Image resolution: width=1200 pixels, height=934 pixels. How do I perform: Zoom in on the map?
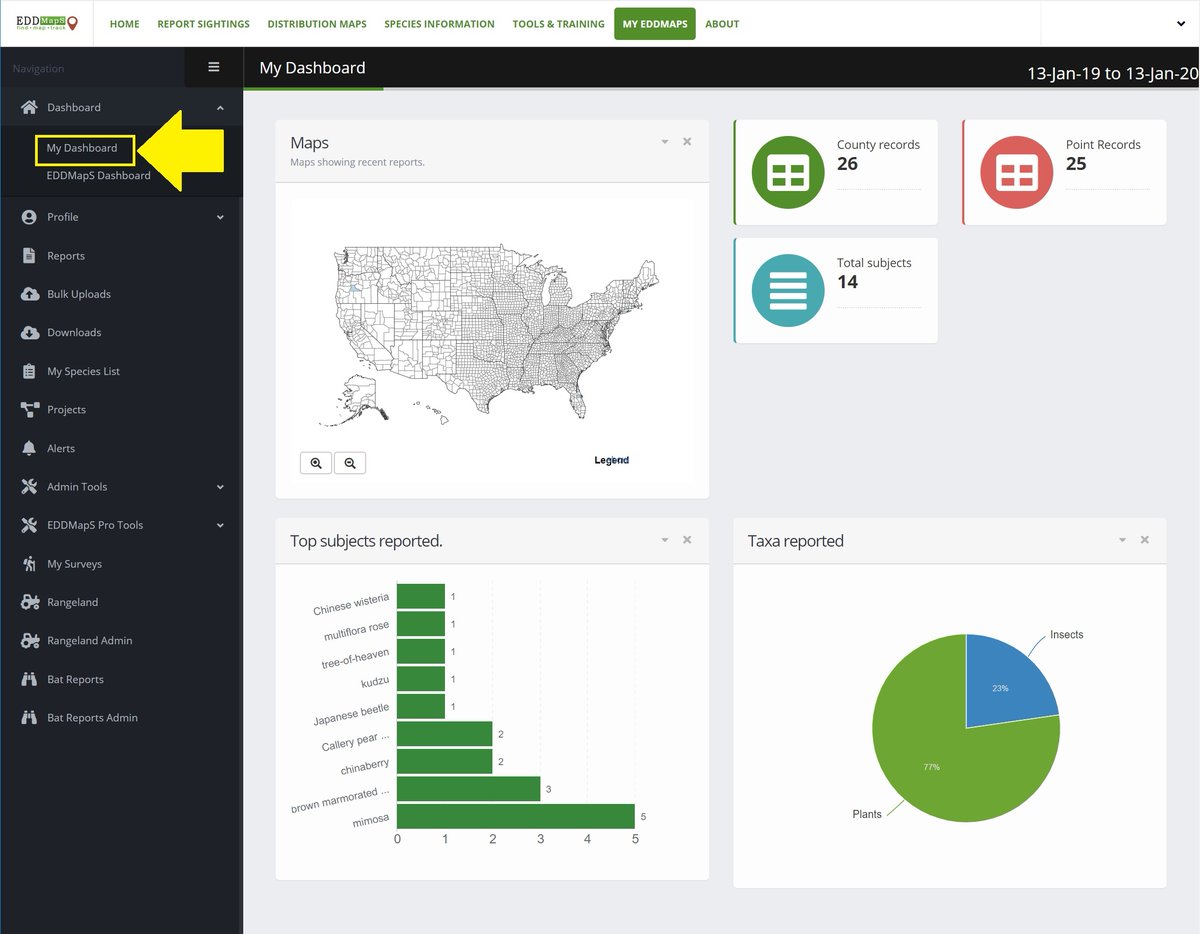tap(316, 463)
